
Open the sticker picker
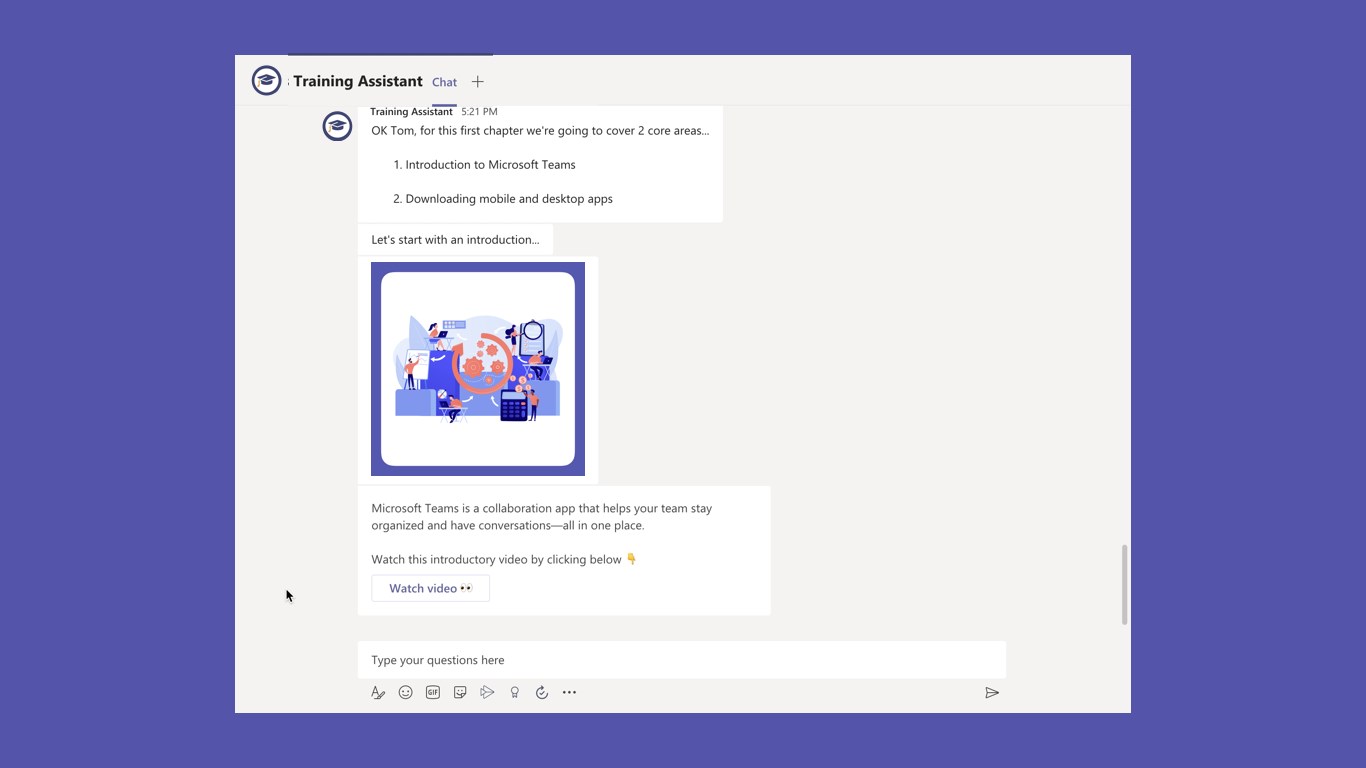click(x=460, y=692)
